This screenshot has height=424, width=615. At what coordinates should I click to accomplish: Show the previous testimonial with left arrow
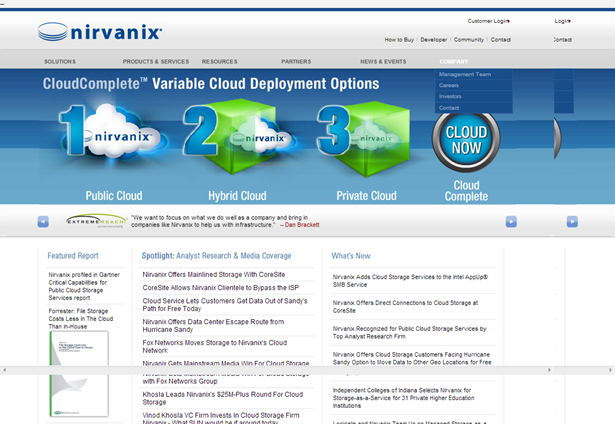43,222
